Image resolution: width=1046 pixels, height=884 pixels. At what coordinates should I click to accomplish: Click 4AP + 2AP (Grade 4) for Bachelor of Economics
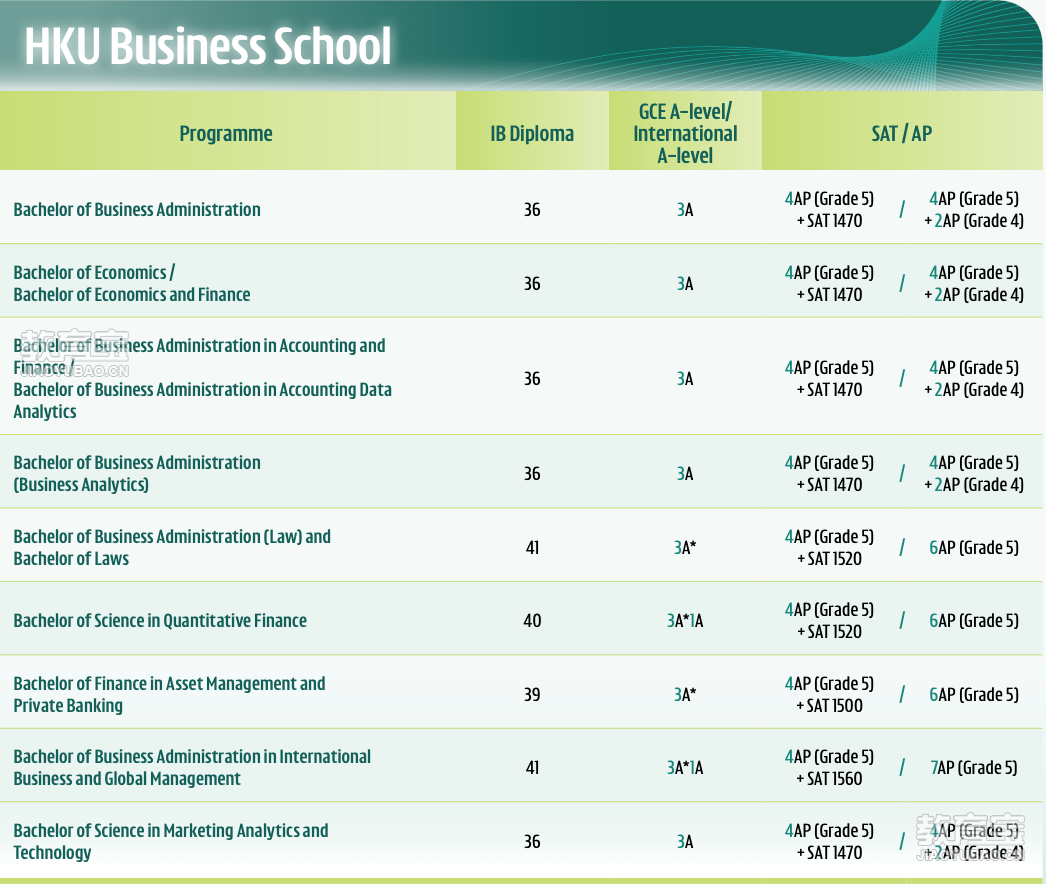click(974, 284)
